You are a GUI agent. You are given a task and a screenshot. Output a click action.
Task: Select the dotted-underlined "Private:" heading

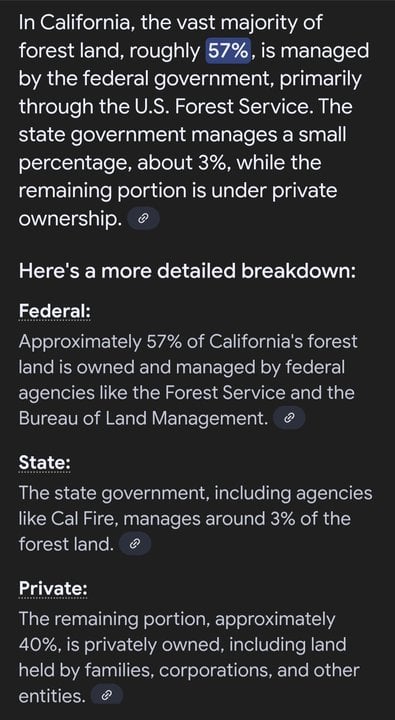(x=53, y=589)
